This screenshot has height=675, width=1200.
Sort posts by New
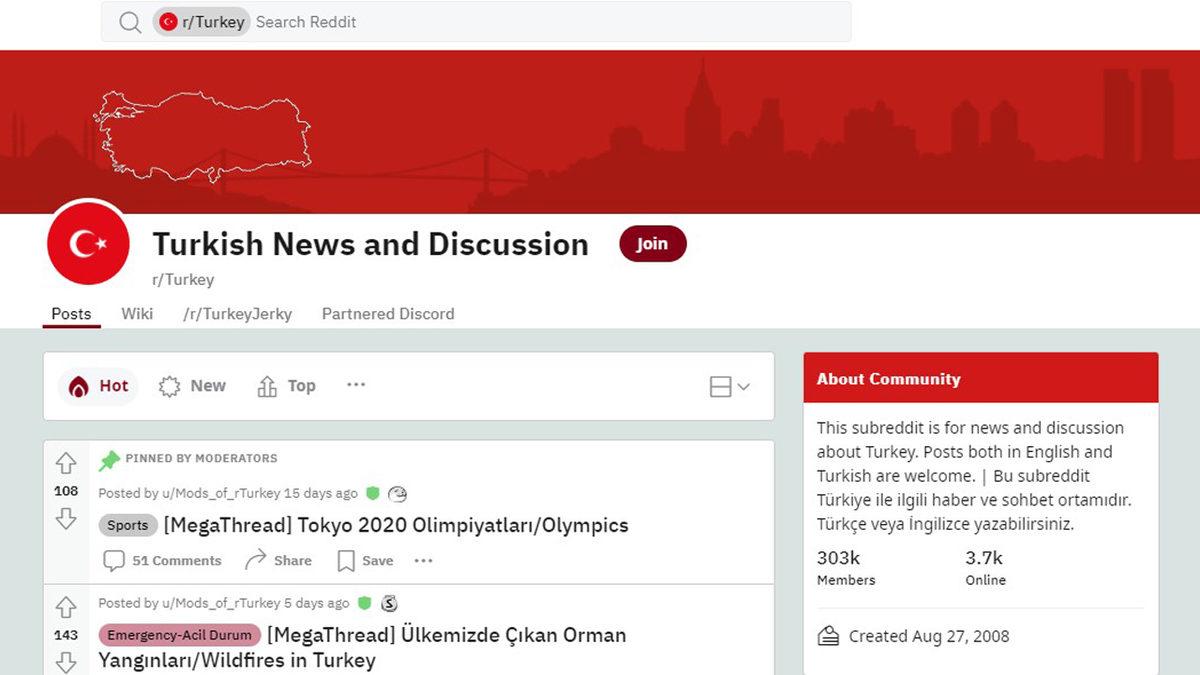193,386
